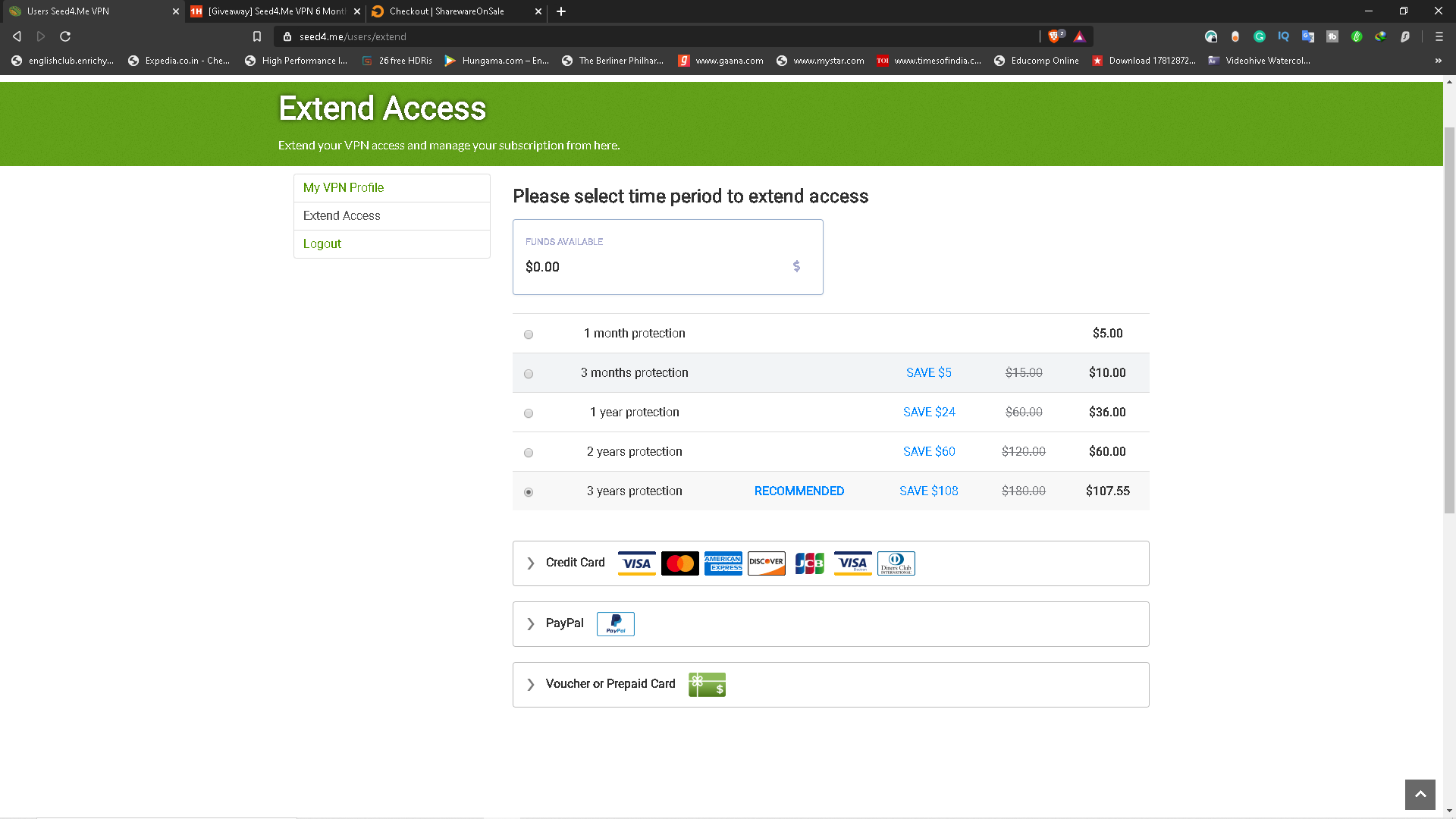Click the Grammarly extension icon
1456x819 pixels.
(x=1259, y=36)
